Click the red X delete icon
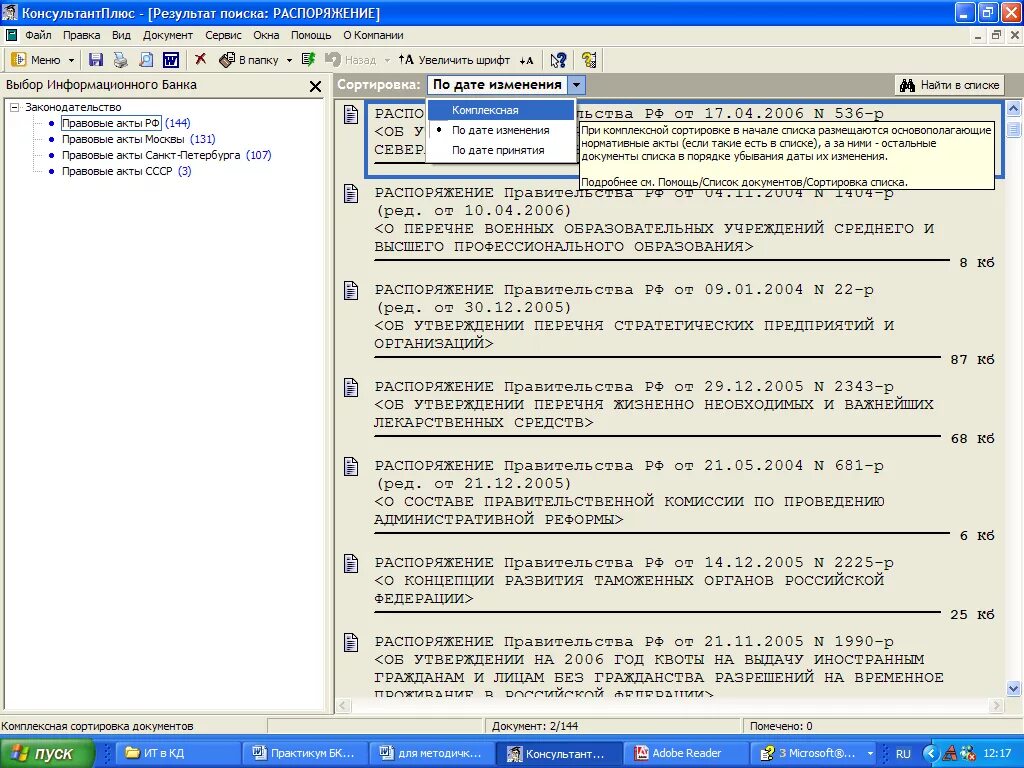Image resolution: width=1024 pixels, height=768 pixels. pyautogui.click(x=200, y=59)
